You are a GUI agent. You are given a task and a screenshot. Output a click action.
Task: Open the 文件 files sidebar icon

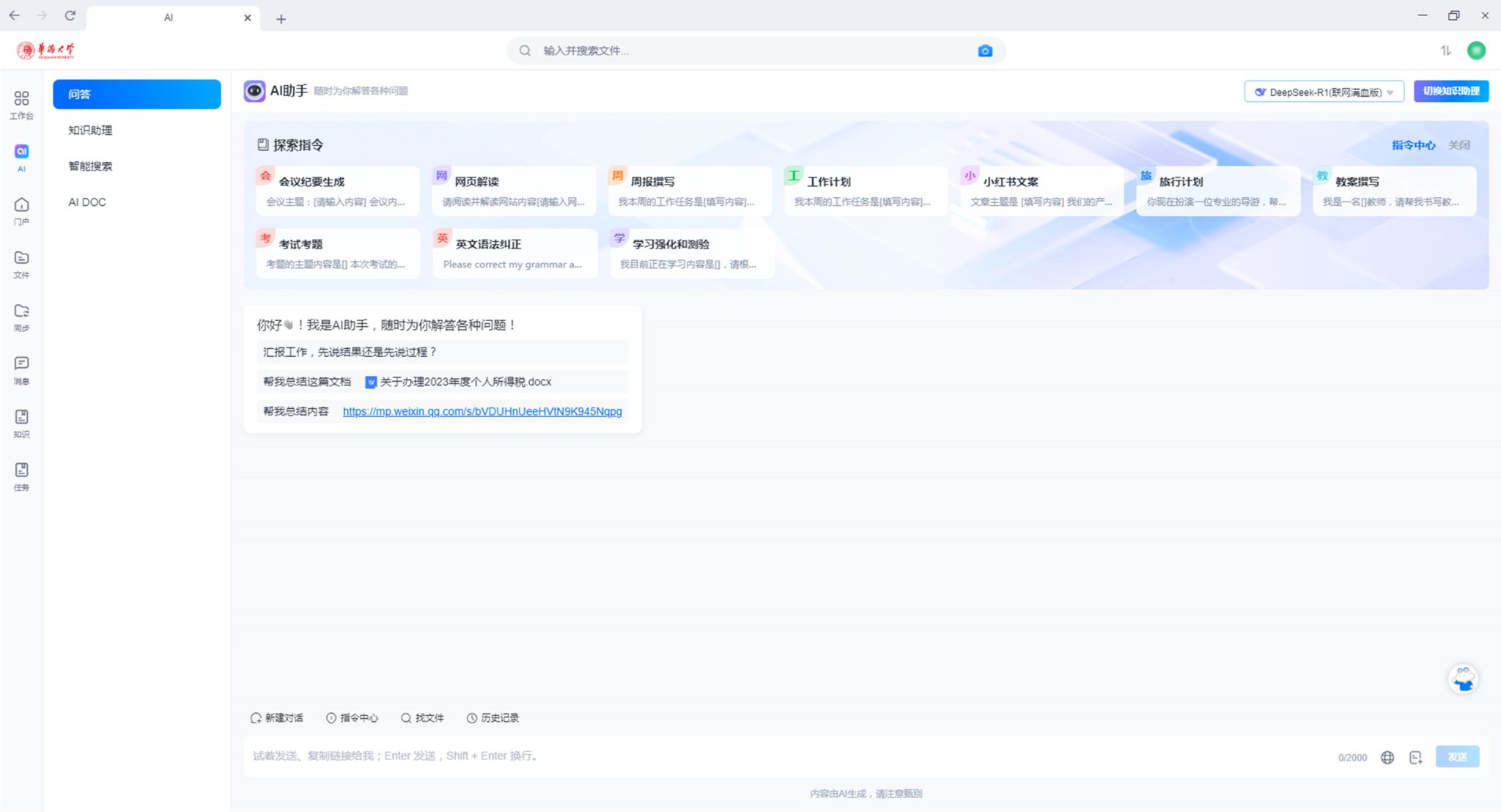[21, 264]
